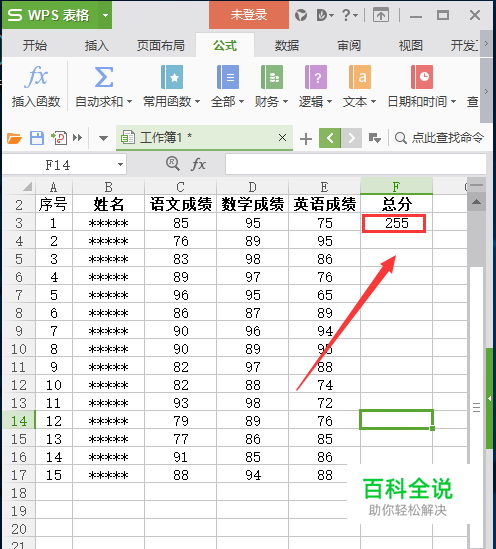This screenshot has height=549, width=496.
Task: Switch to the 页面布局 tab
Action: pyautogui.click(x=161, y=46)
